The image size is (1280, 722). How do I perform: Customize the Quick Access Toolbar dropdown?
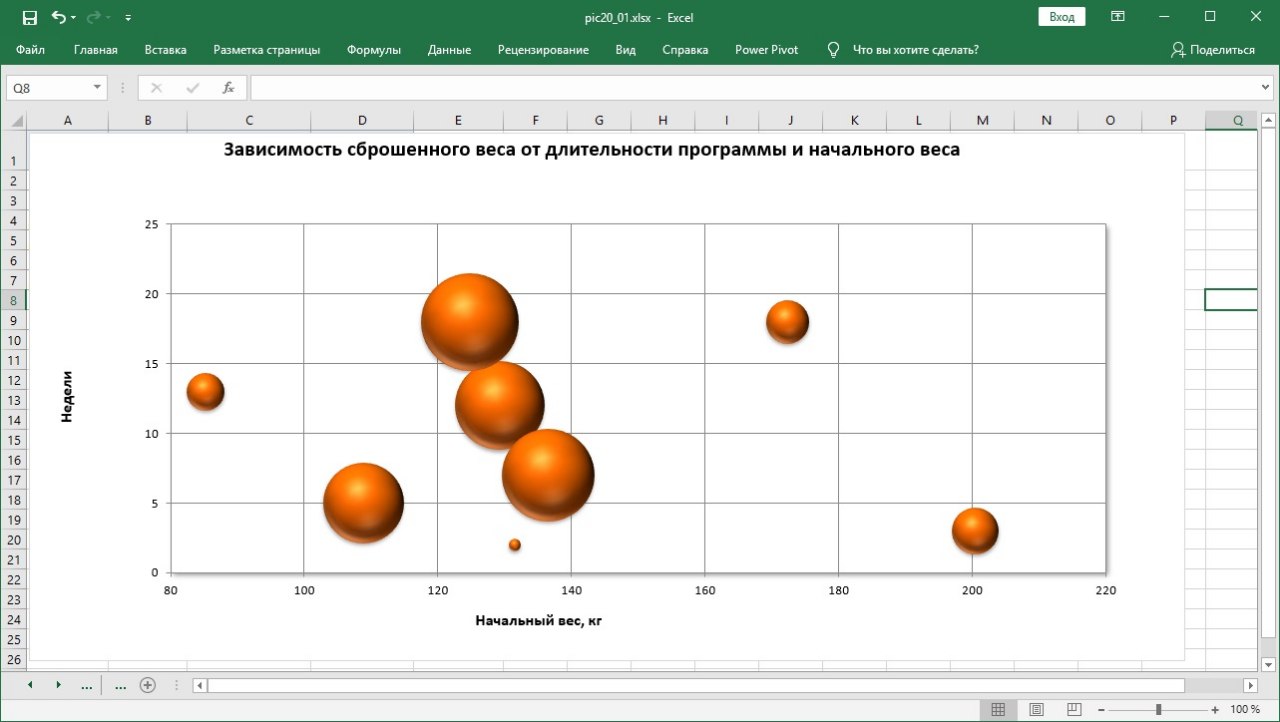128,18
